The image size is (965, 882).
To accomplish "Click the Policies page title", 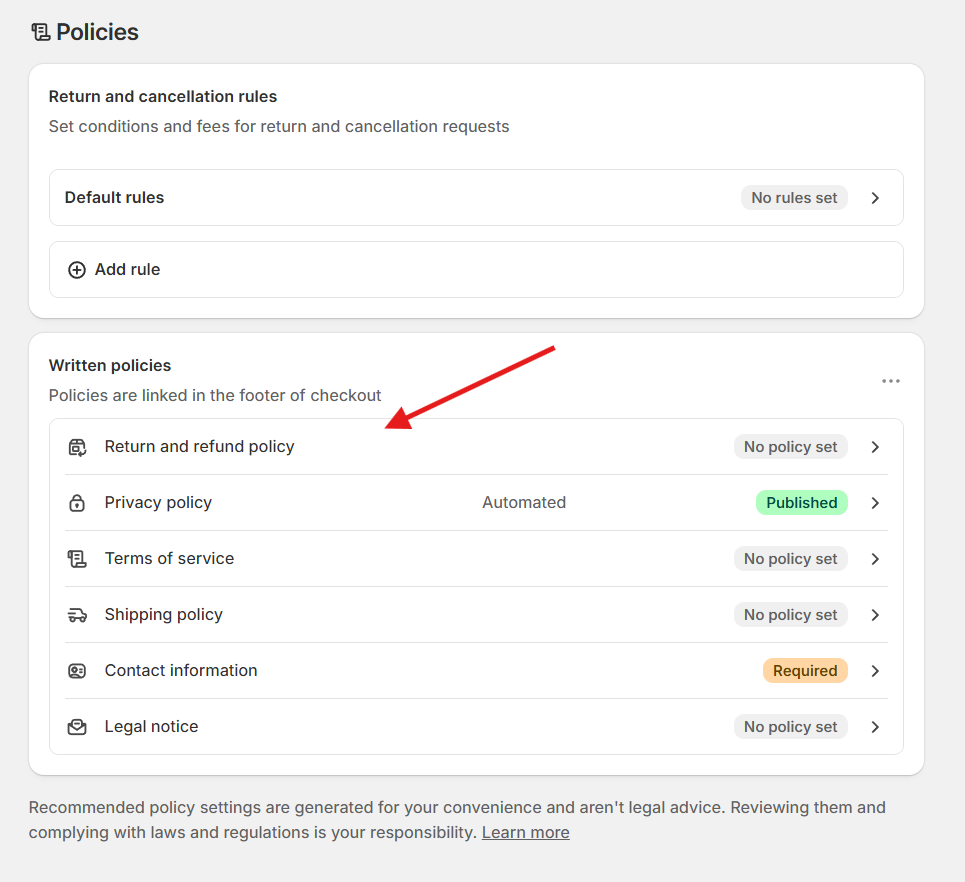I will [x=97, y=32].
